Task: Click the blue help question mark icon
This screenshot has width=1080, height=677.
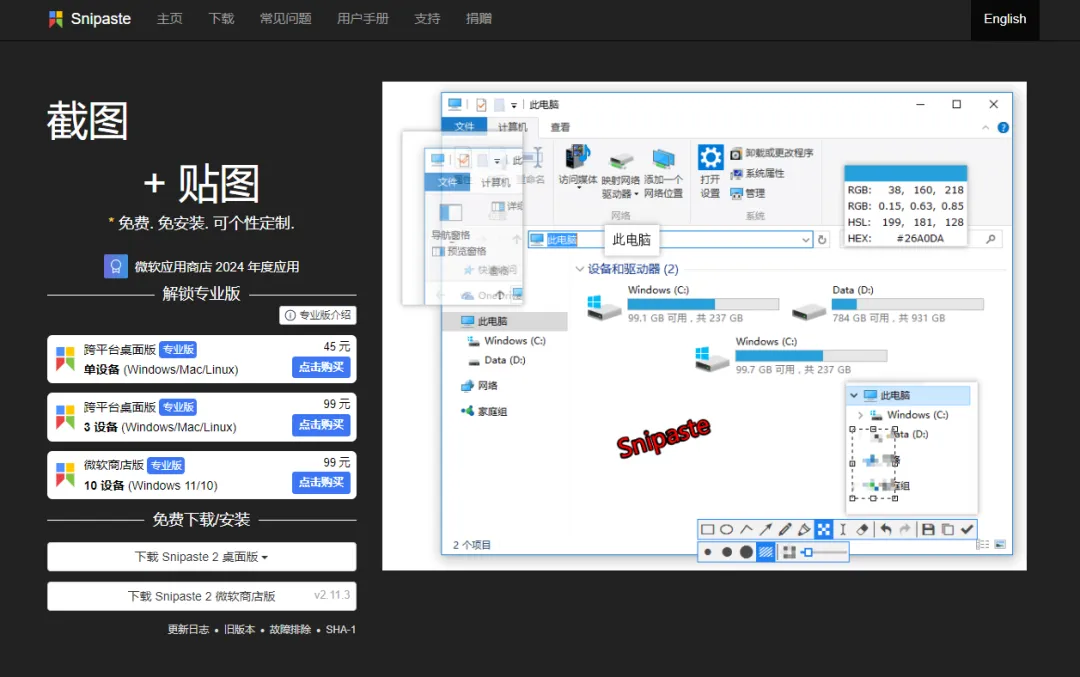Action: (x=1003, y=127)
